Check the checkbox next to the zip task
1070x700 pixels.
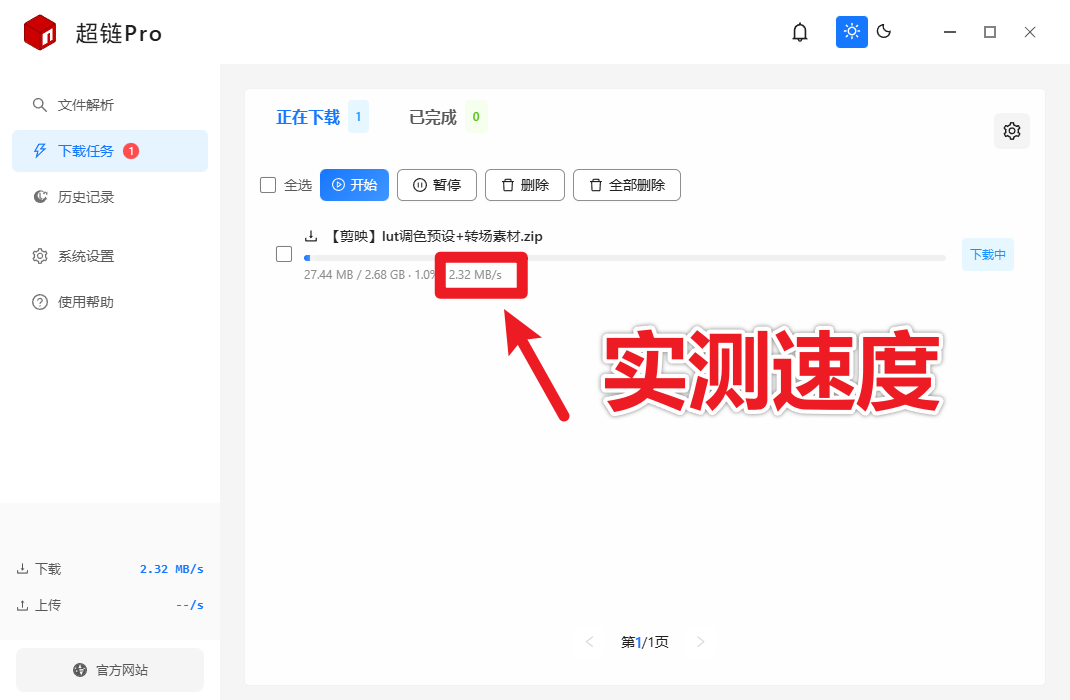[x=283, y=253]
